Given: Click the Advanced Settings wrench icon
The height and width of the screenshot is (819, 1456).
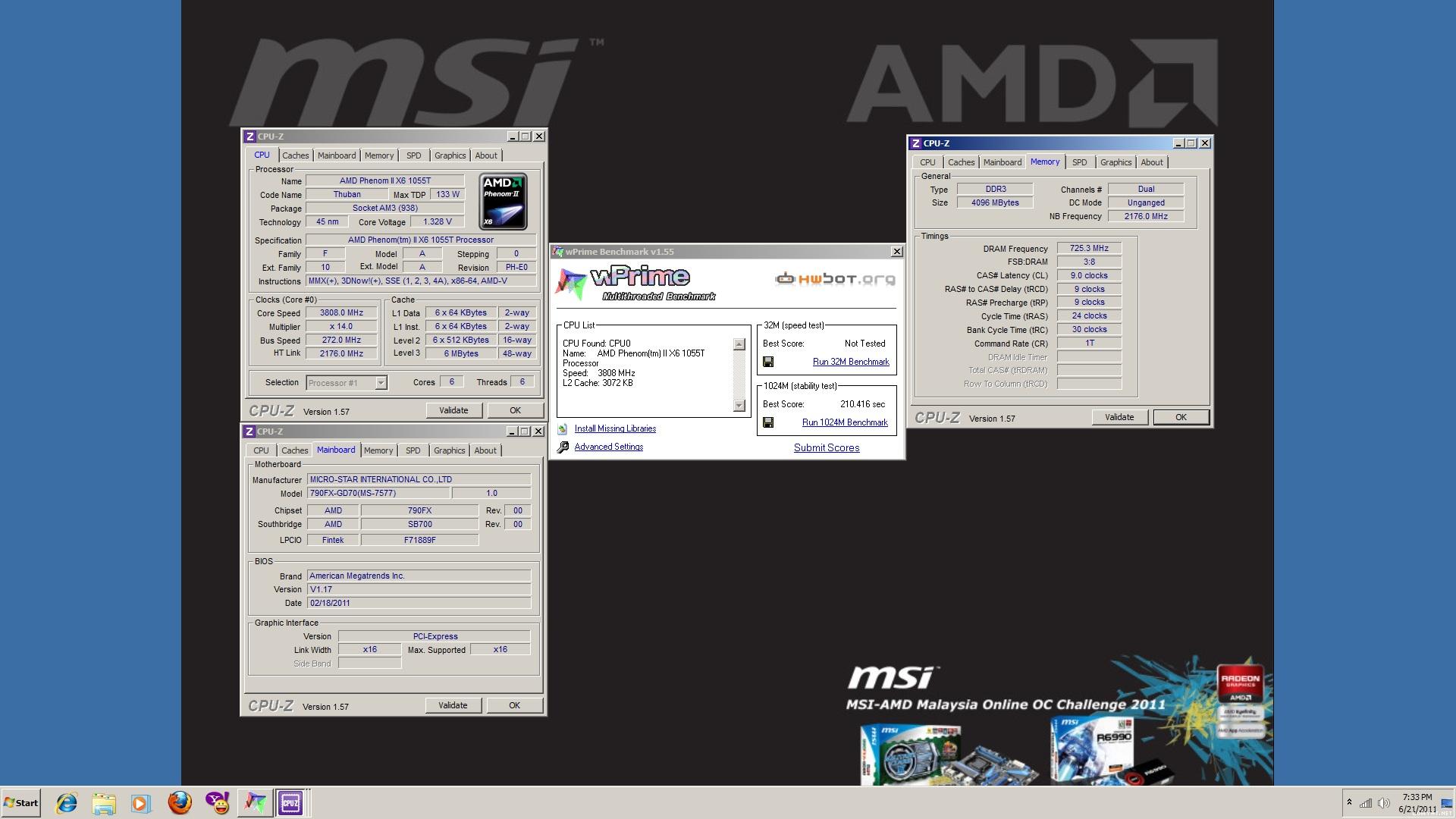Looking at the screenshot, I should pos(563,447).
